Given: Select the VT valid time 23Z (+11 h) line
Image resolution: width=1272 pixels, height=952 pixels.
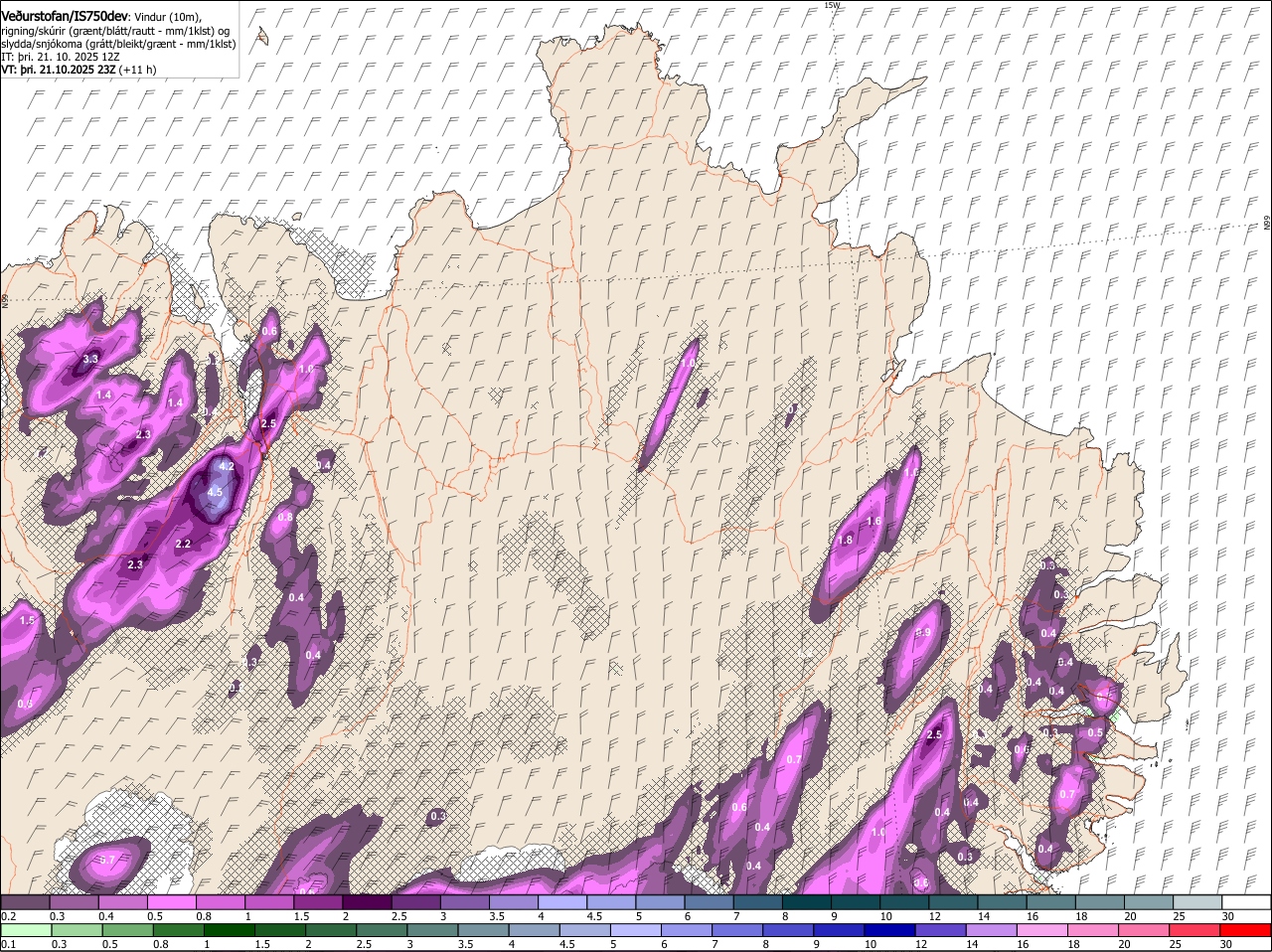Looking at the screenshot, I should tap(79, 70).
